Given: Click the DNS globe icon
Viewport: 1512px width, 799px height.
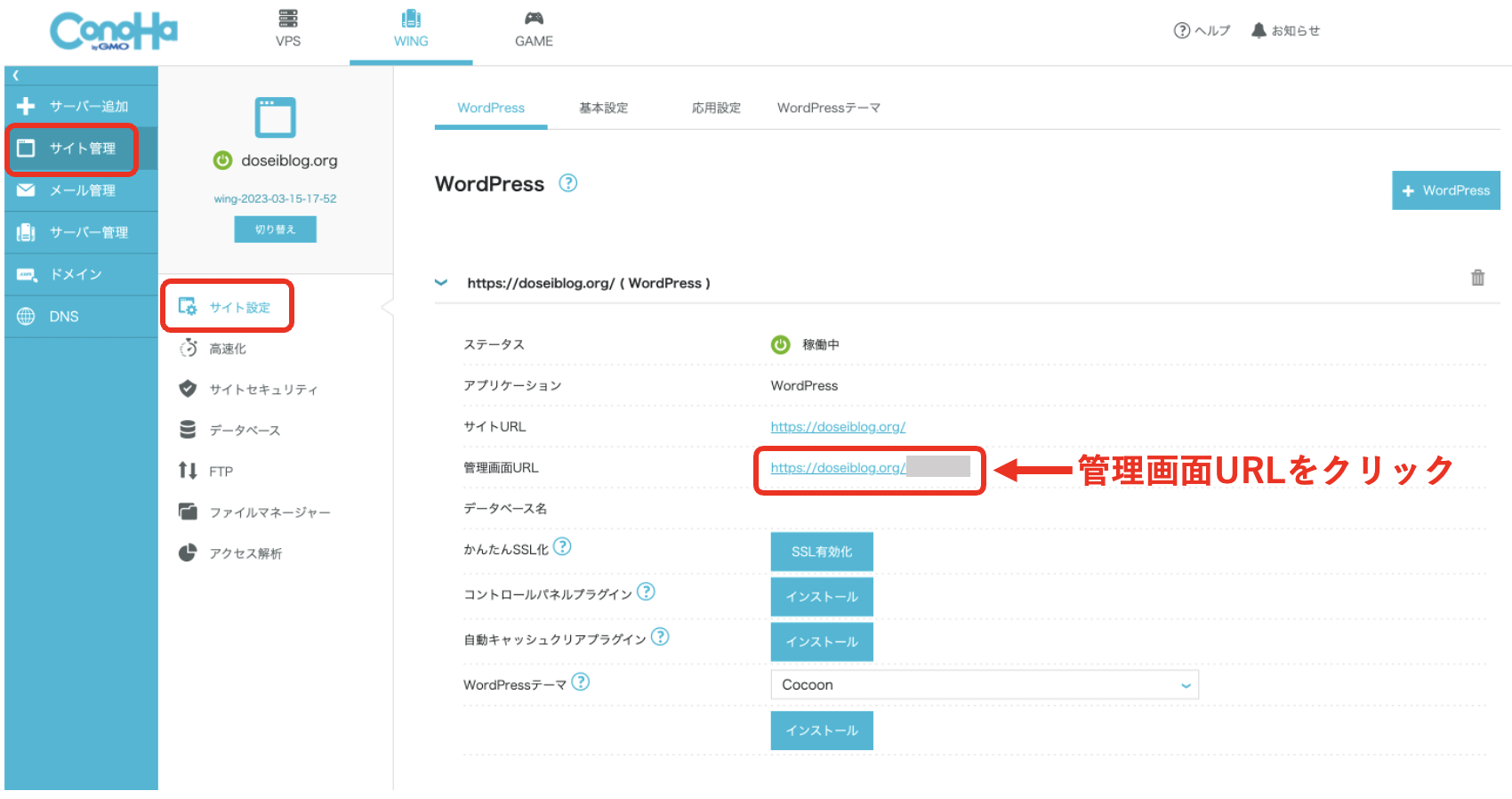Looking at the screenshot, I should (x=26, y=317).
